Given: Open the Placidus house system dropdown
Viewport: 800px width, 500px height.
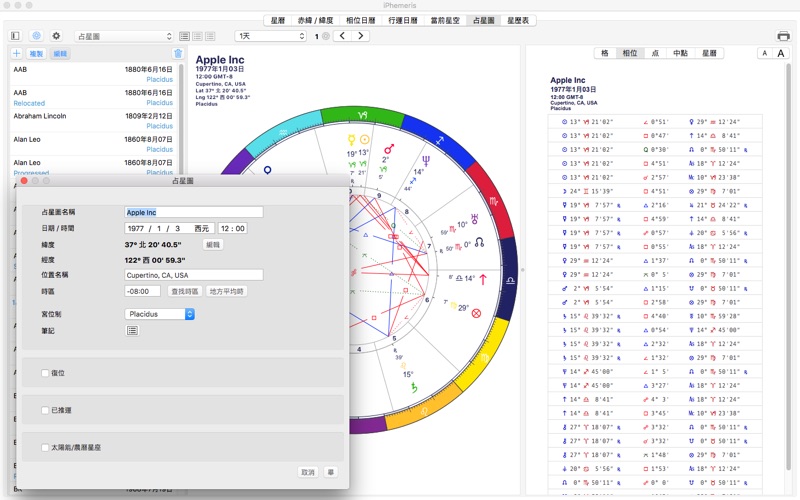Looking at the screenshot, I should click(x=160, y=314).
